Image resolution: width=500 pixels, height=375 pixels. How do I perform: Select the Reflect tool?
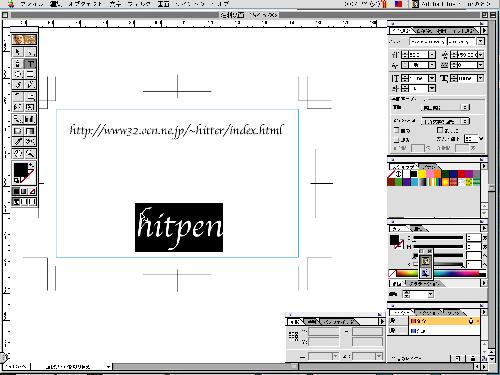click(x=18, y=107)
